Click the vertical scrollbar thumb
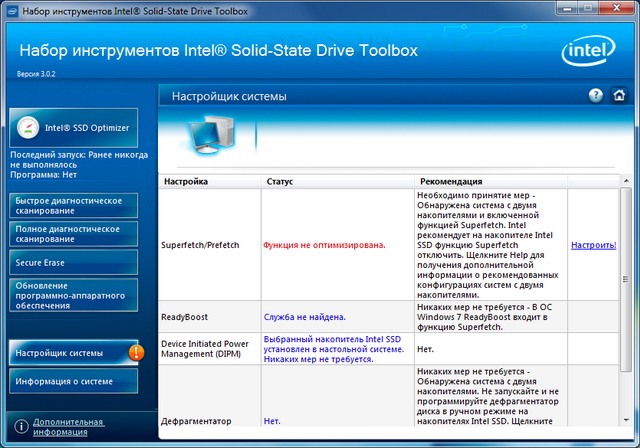Viewport: 640px width, 448px height. [x=626, y=279]
